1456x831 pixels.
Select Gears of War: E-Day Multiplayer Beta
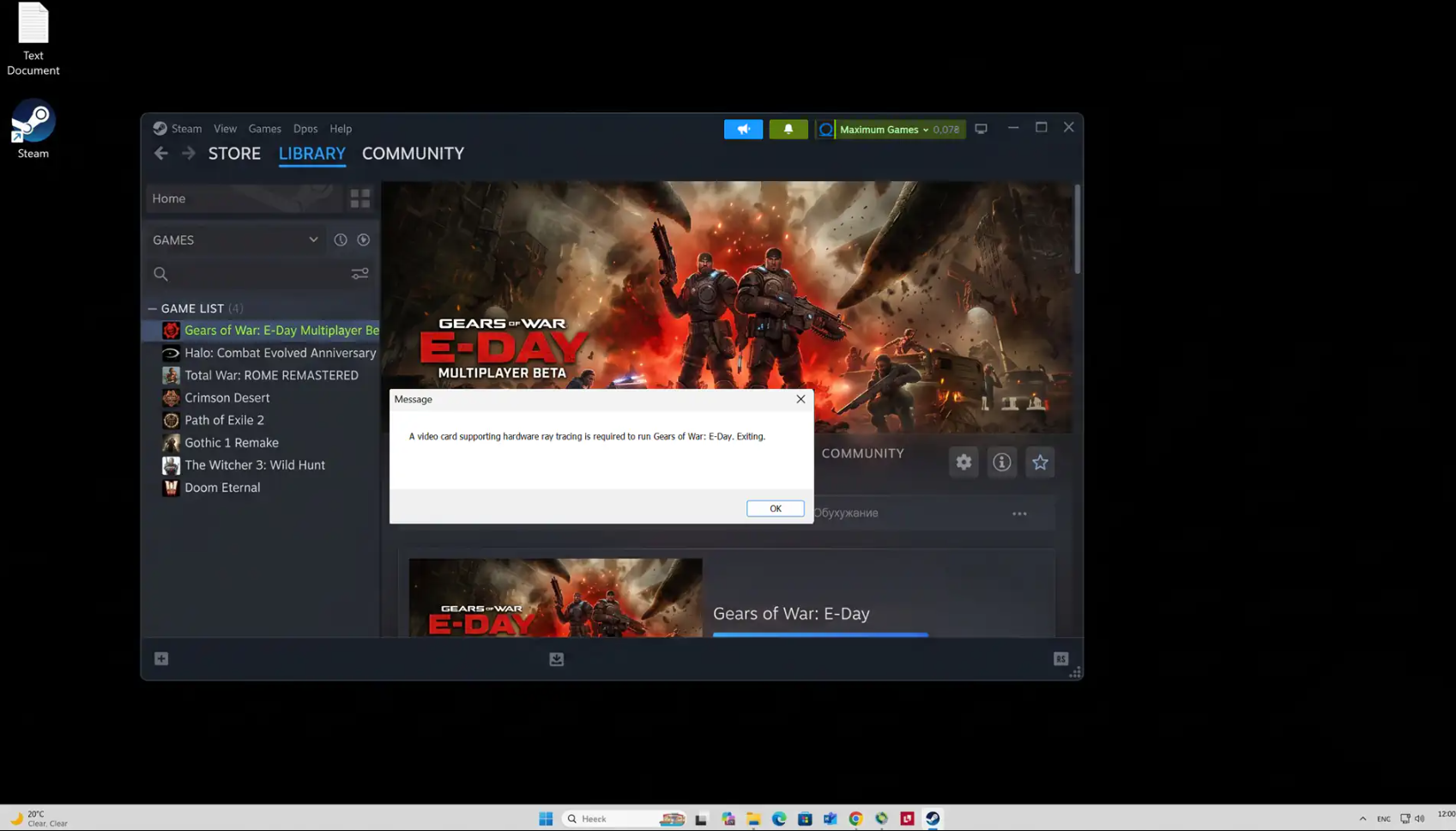[x=262, y=331]
